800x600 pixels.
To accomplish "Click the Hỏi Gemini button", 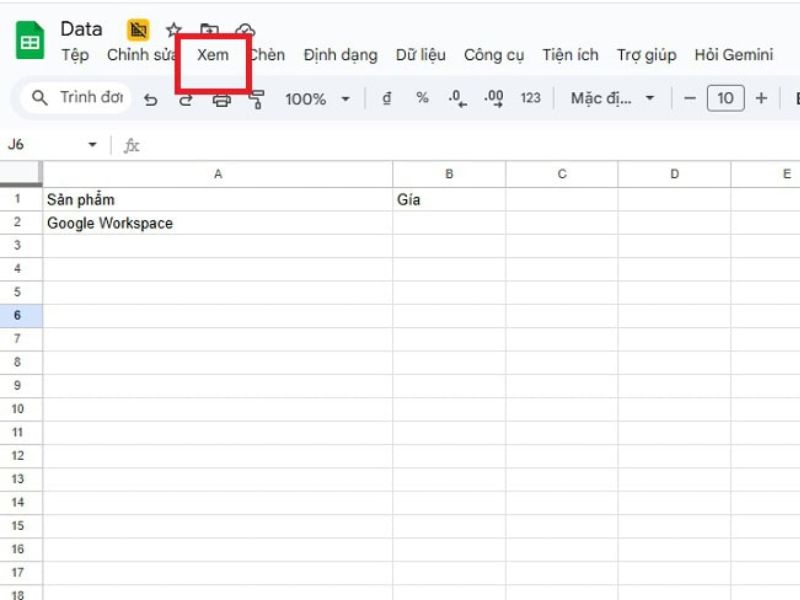I will [733, 55].
